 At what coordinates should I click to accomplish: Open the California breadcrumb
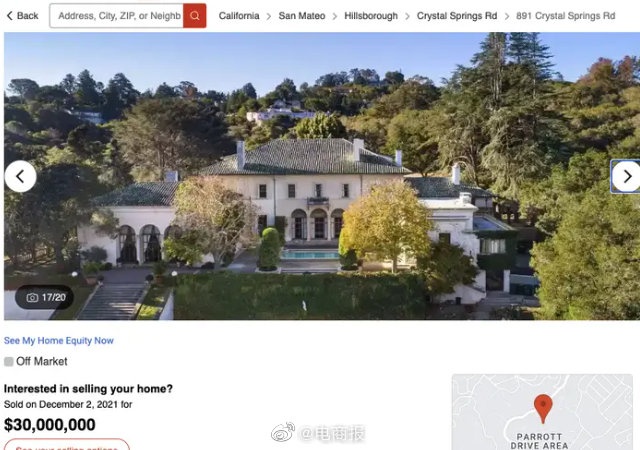click(x=239, y=16)
